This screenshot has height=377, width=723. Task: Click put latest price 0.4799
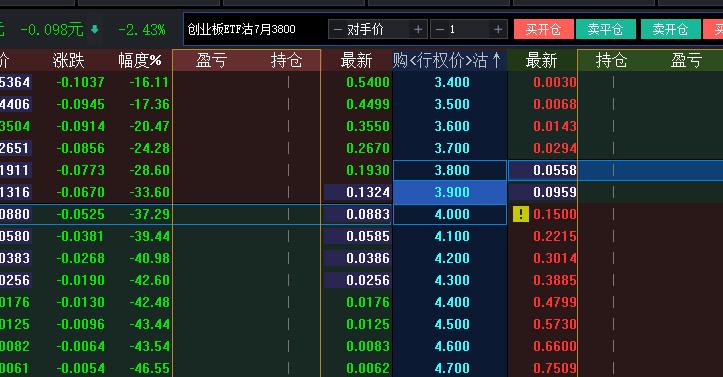555,302
